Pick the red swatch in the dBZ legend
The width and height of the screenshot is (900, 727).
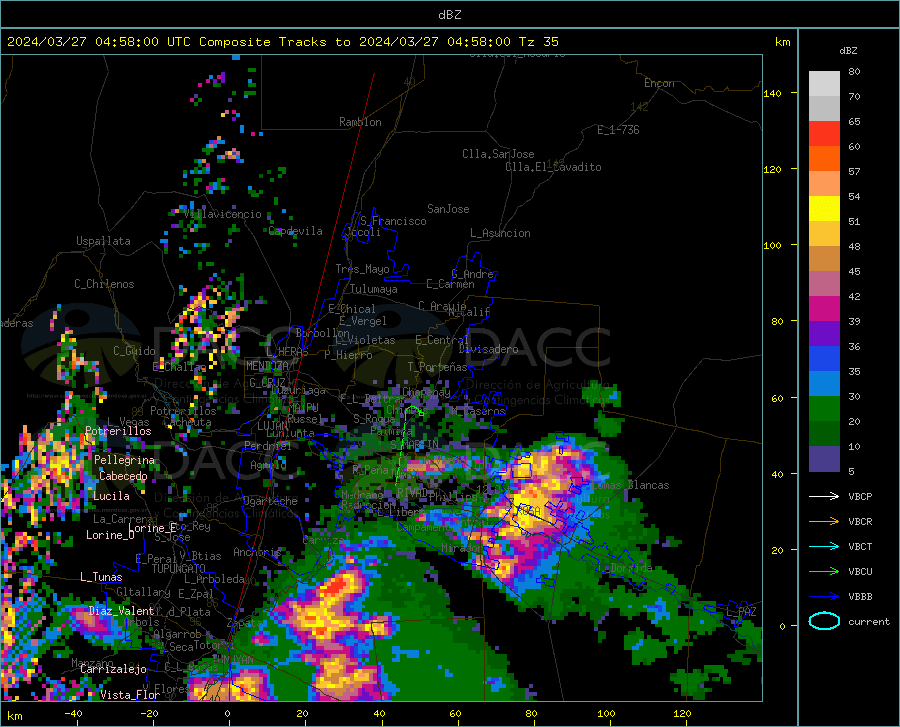click(824, 134)
